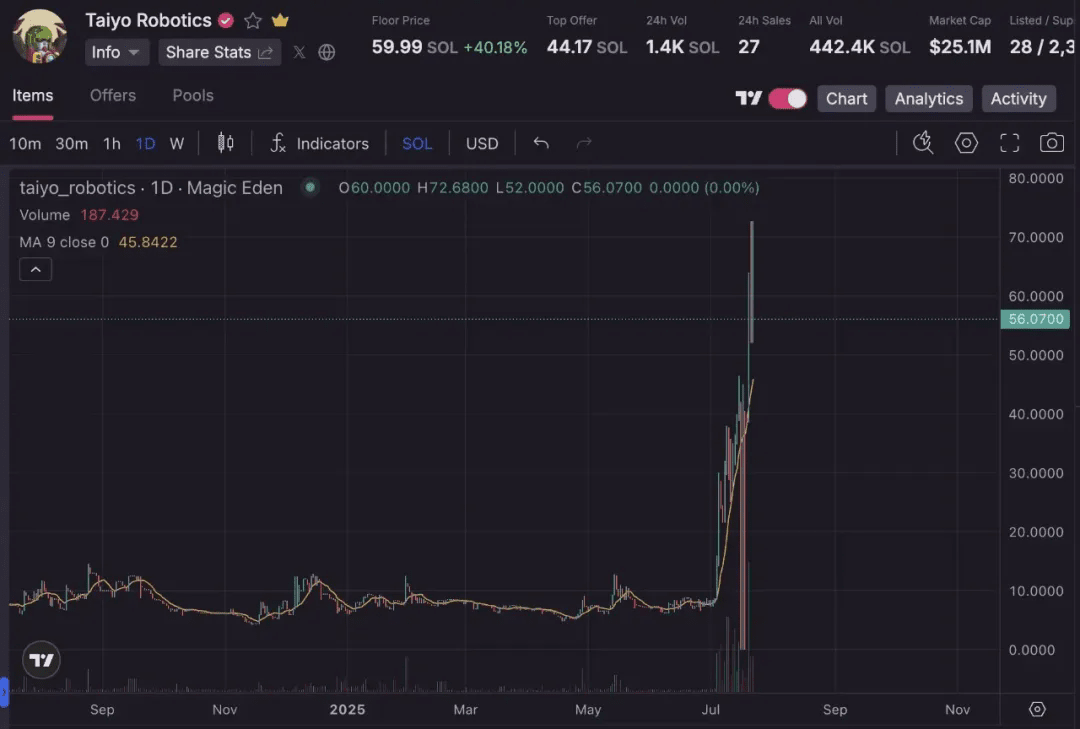Favorite the collection with the star icon

click(x=253, y=21)
